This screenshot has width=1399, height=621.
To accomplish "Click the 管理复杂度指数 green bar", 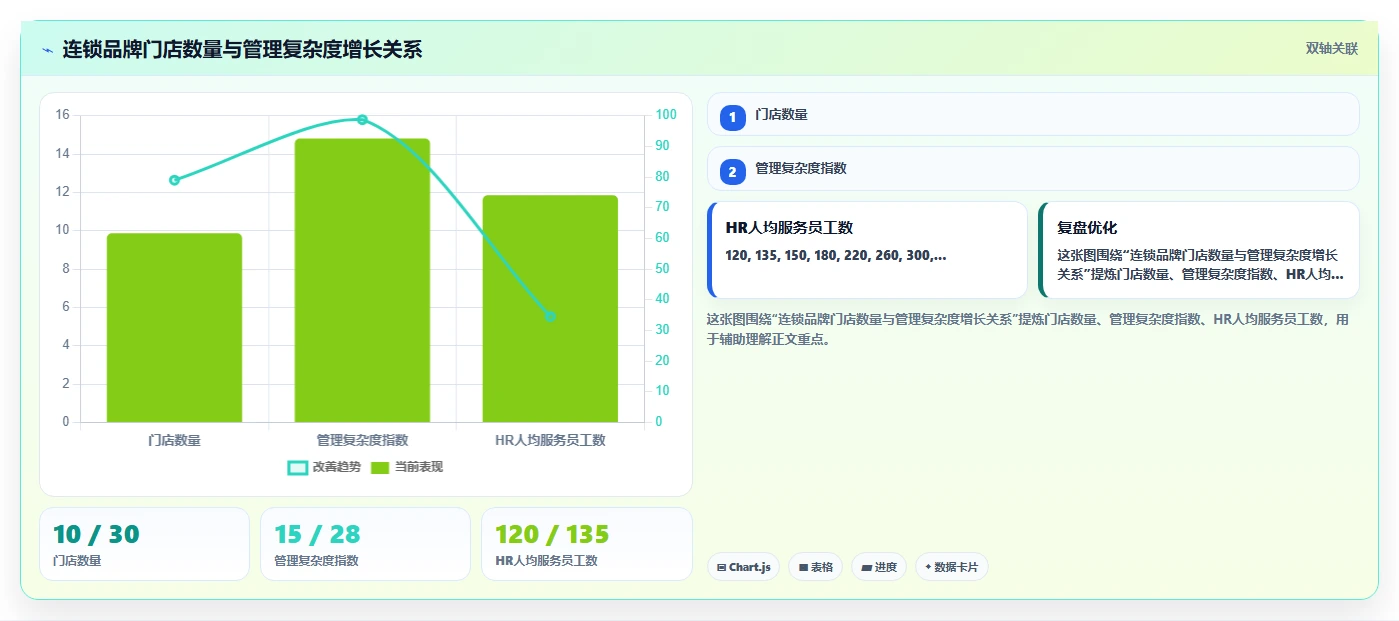I will (362, 280).
